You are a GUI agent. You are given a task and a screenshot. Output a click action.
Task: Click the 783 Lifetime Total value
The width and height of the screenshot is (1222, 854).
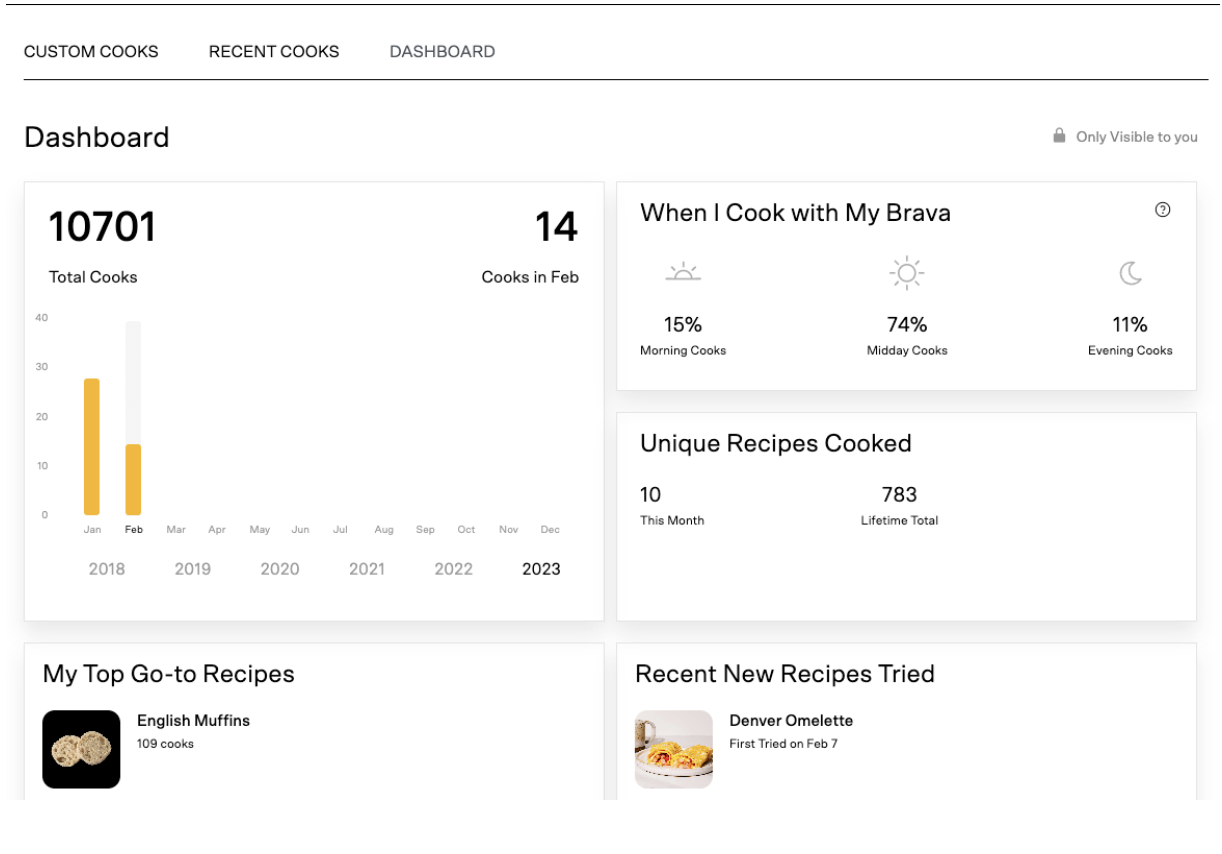point(899,495)
